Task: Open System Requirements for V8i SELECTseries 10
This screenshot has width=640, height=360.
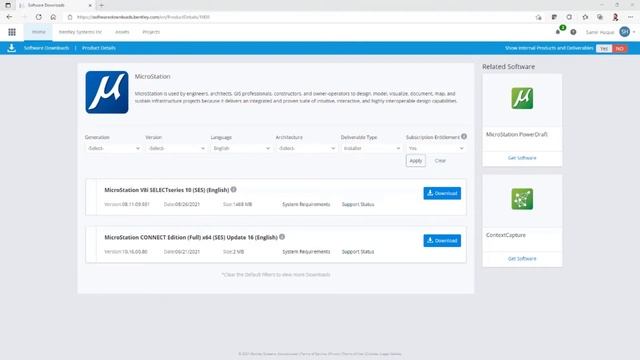Action: click(x=306, y=204)
